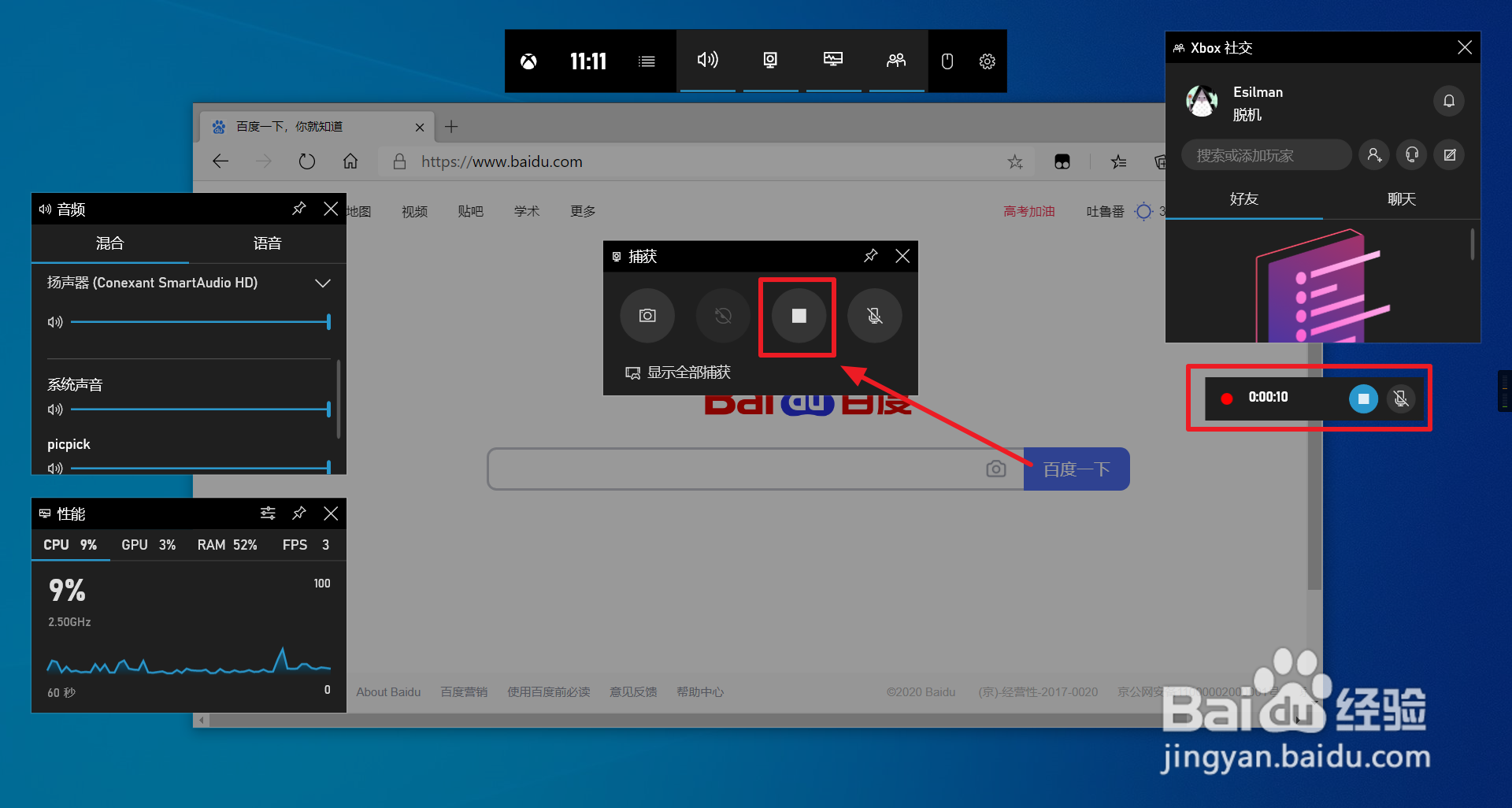Close the Capture widget
The image size is (1512, 808).
(x=902, y=256)
